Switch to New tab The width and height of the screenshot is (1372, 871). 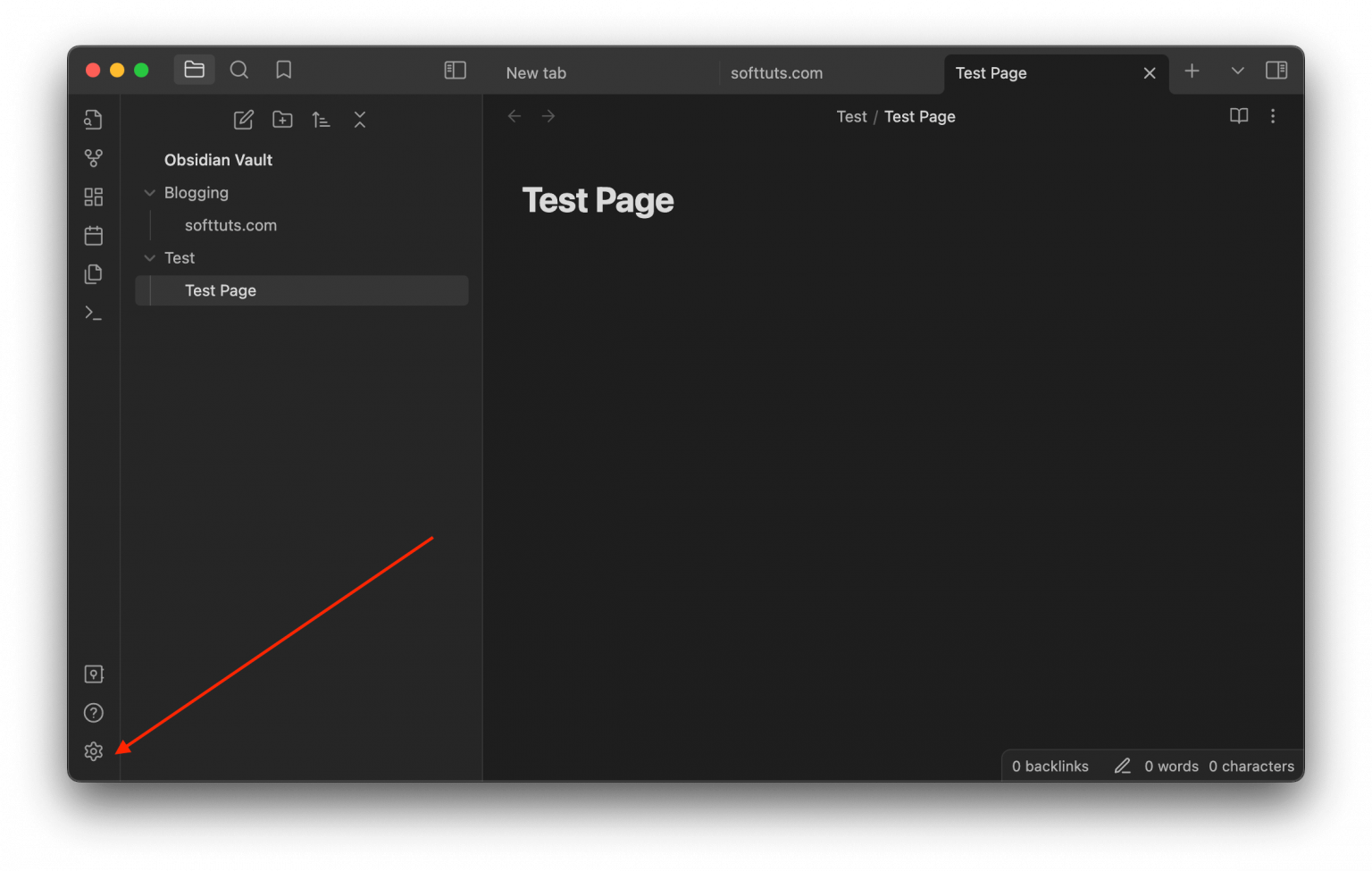pyautogui.click(x=536, y=73)
